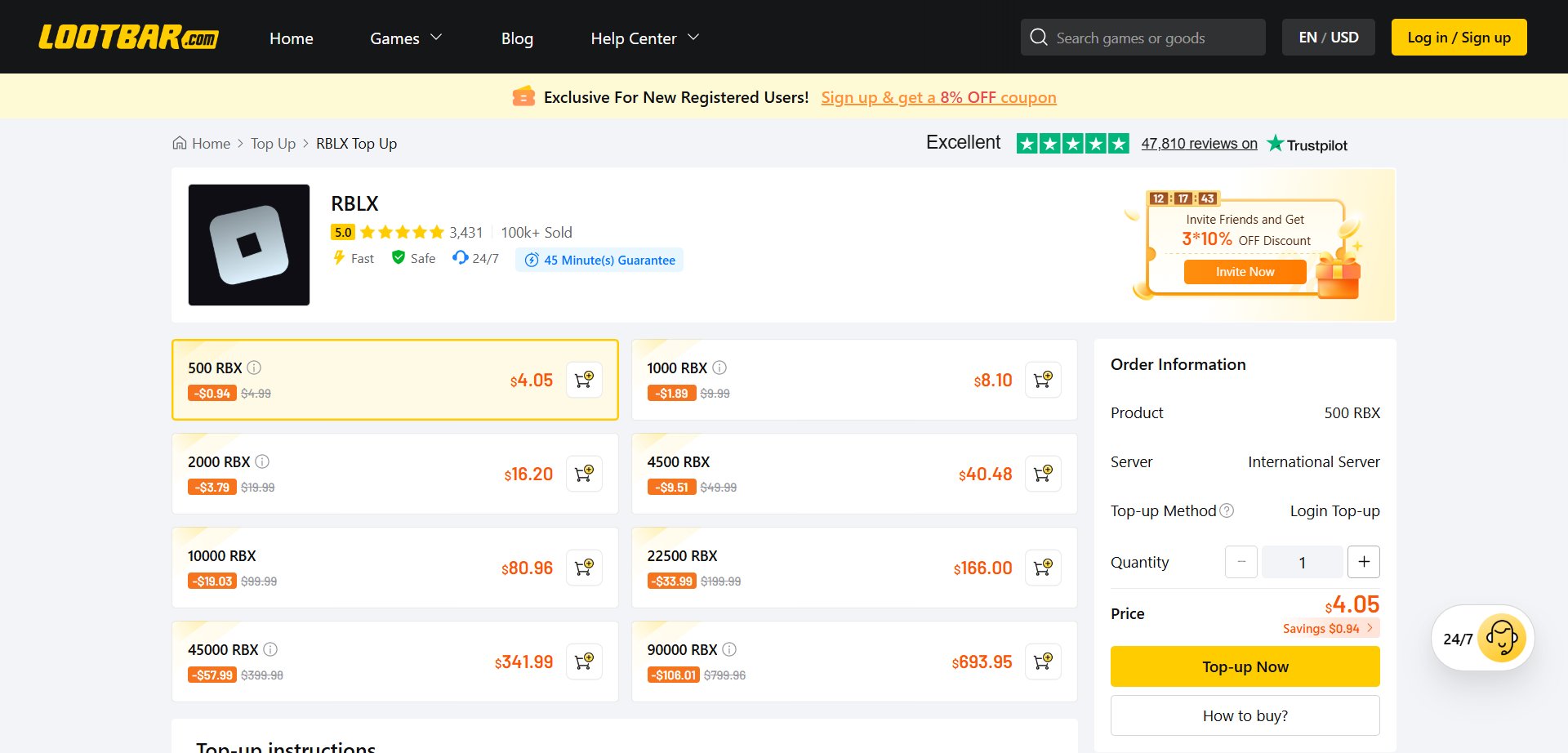Open info icon next to 90000 RBX

click(x=729, y=649)
